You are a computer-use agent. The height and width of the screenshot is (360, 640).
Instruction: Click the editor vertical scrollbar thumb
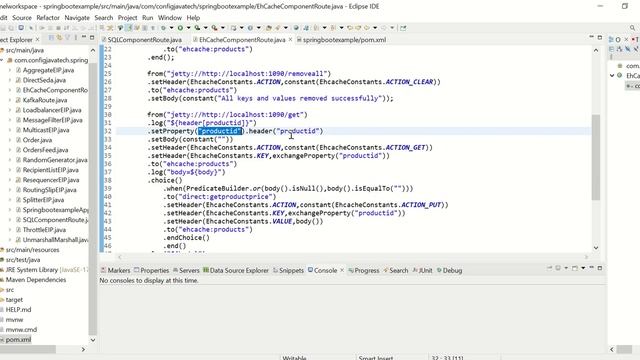(596, 157)
